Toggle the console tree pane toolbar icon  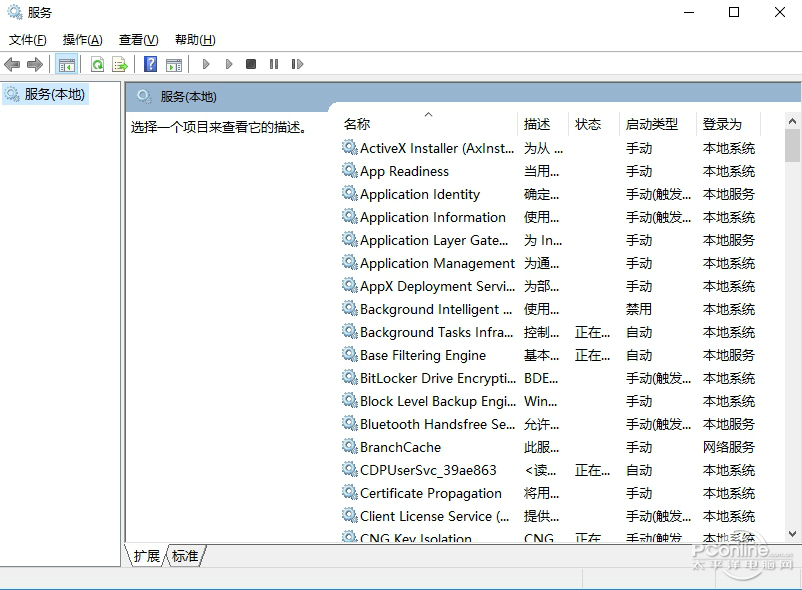click(66, 64)
